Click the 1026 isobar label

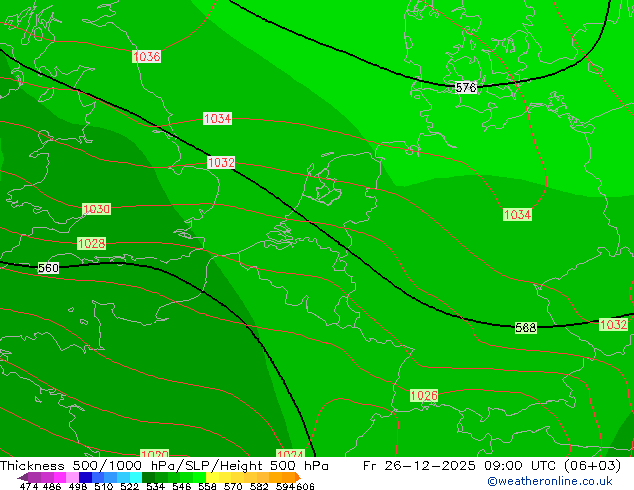pos(424,395)
